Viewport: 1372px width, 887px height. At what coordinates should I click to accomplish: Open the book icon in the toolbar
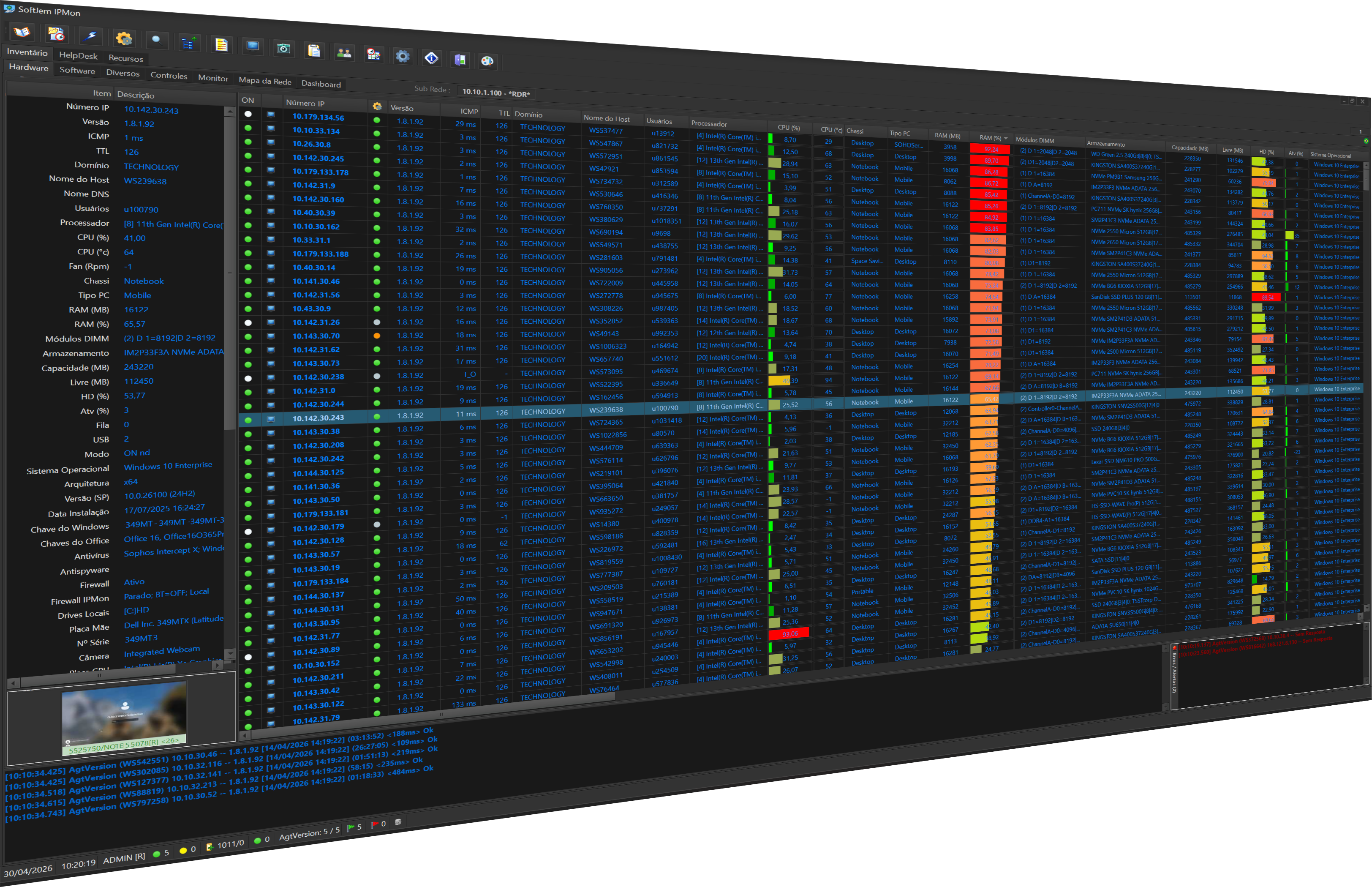[x=22, y=32]
